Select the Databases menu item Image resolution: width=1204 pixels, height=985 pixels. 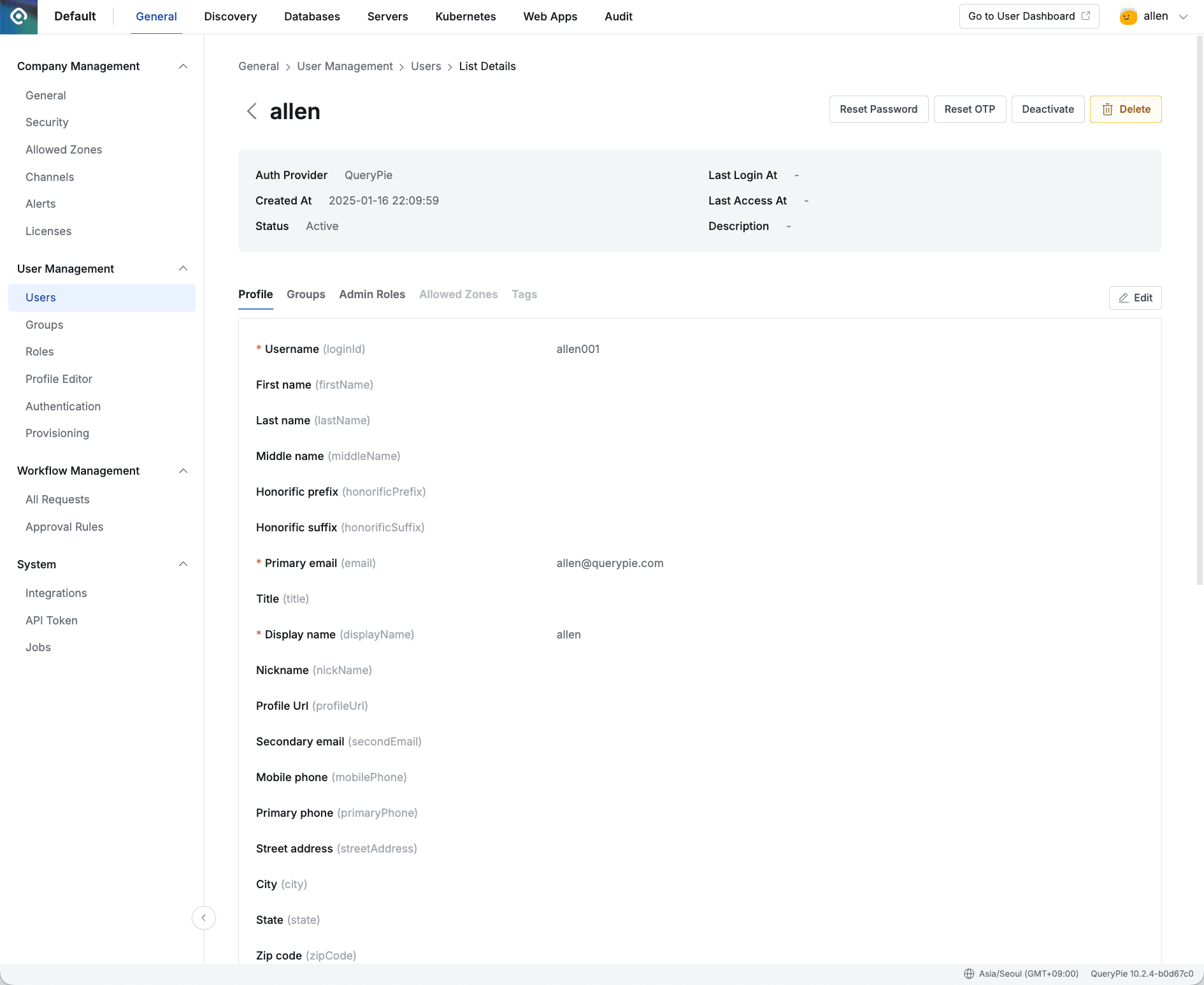(x=312, y=17)
